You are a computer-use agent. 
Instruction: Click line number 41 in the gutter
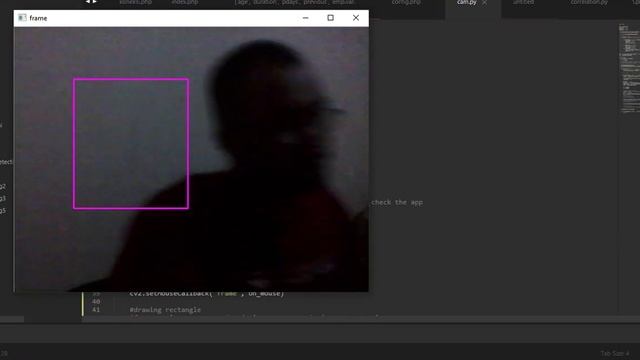click(96, 310)
